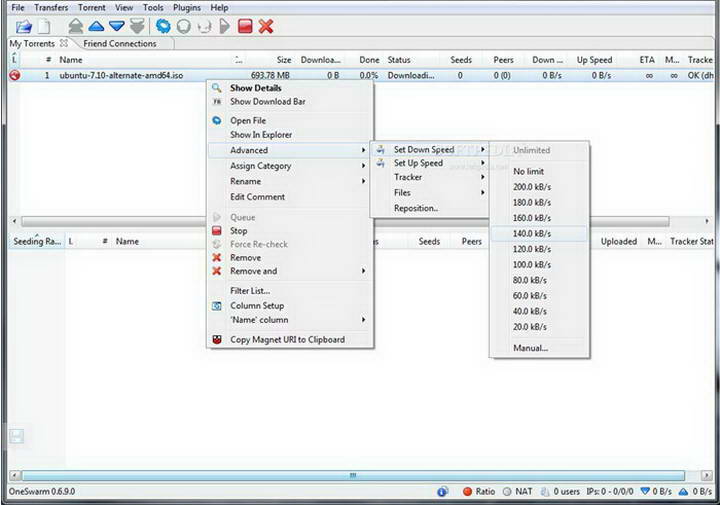Open the Torrent menu
720x505 pixels.
coord(91,8)
